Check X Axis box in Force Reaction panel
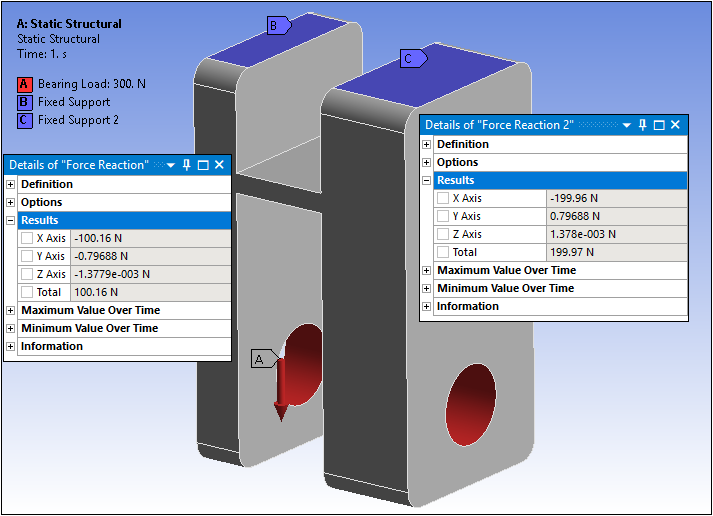713x516 pixels. (x=27, y=238)
